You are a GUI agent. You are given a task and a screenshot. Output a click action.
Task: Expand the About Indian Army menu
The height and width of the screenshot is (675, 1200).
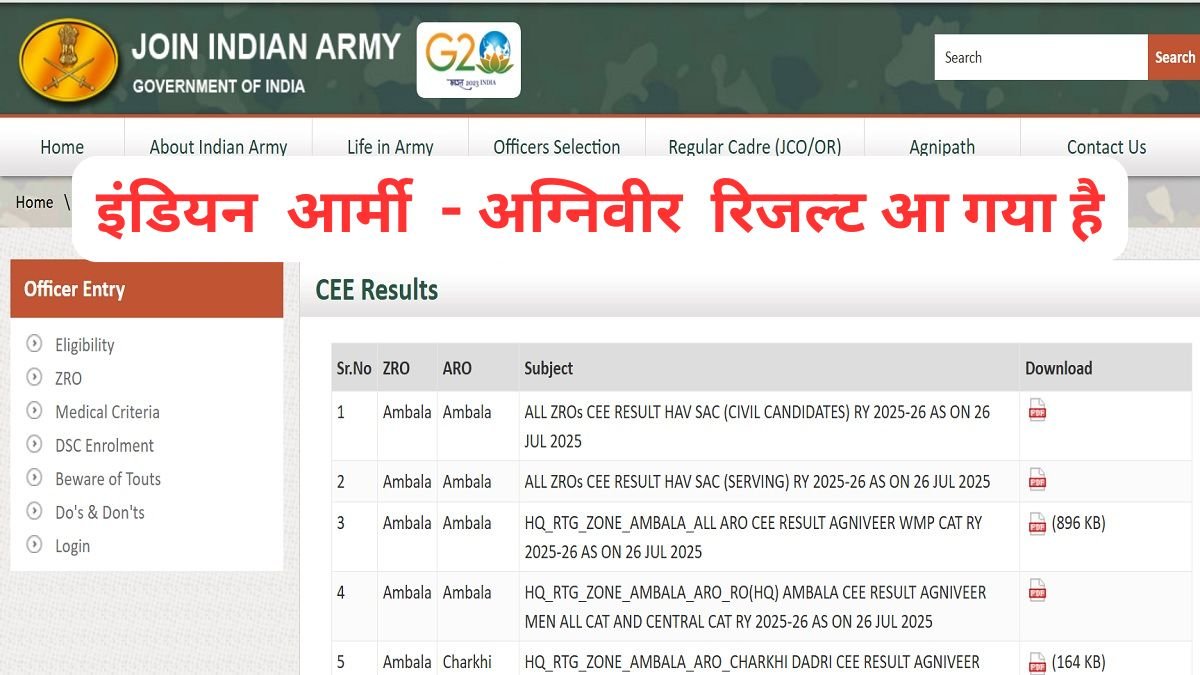tap(218, 147)
